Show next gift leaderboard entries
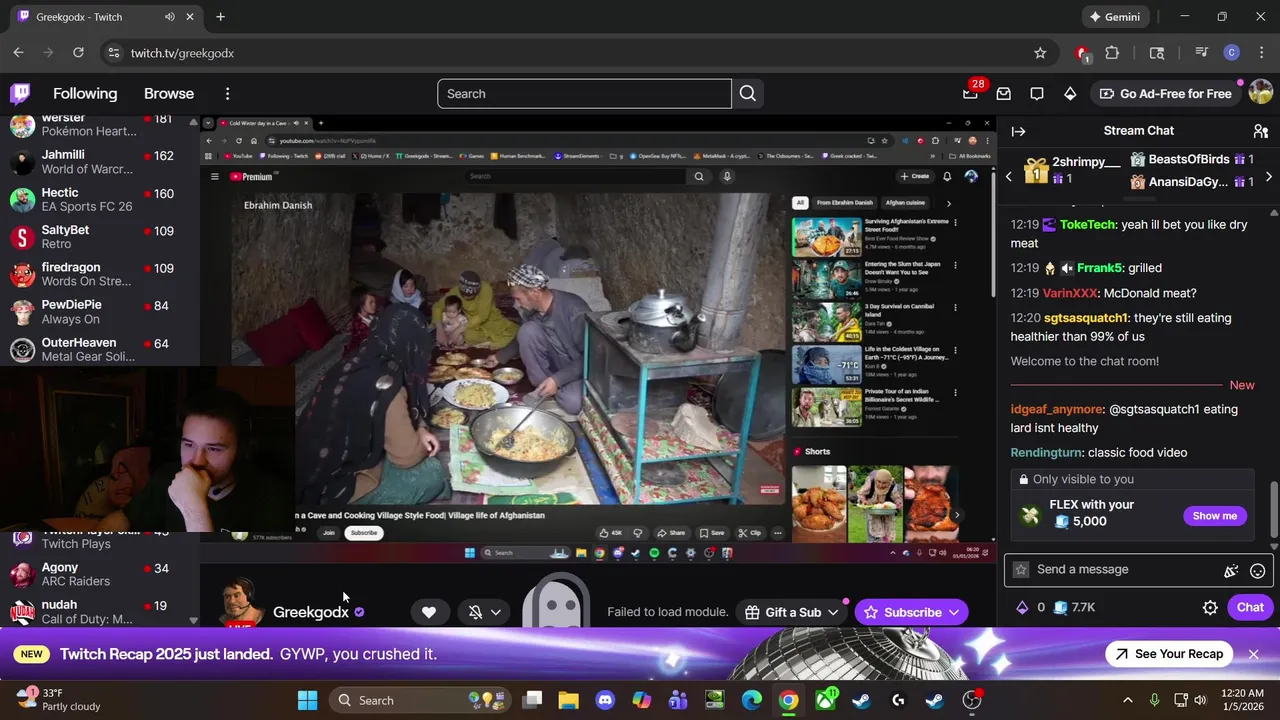1280x720 pixels. tap(1269, 177)
